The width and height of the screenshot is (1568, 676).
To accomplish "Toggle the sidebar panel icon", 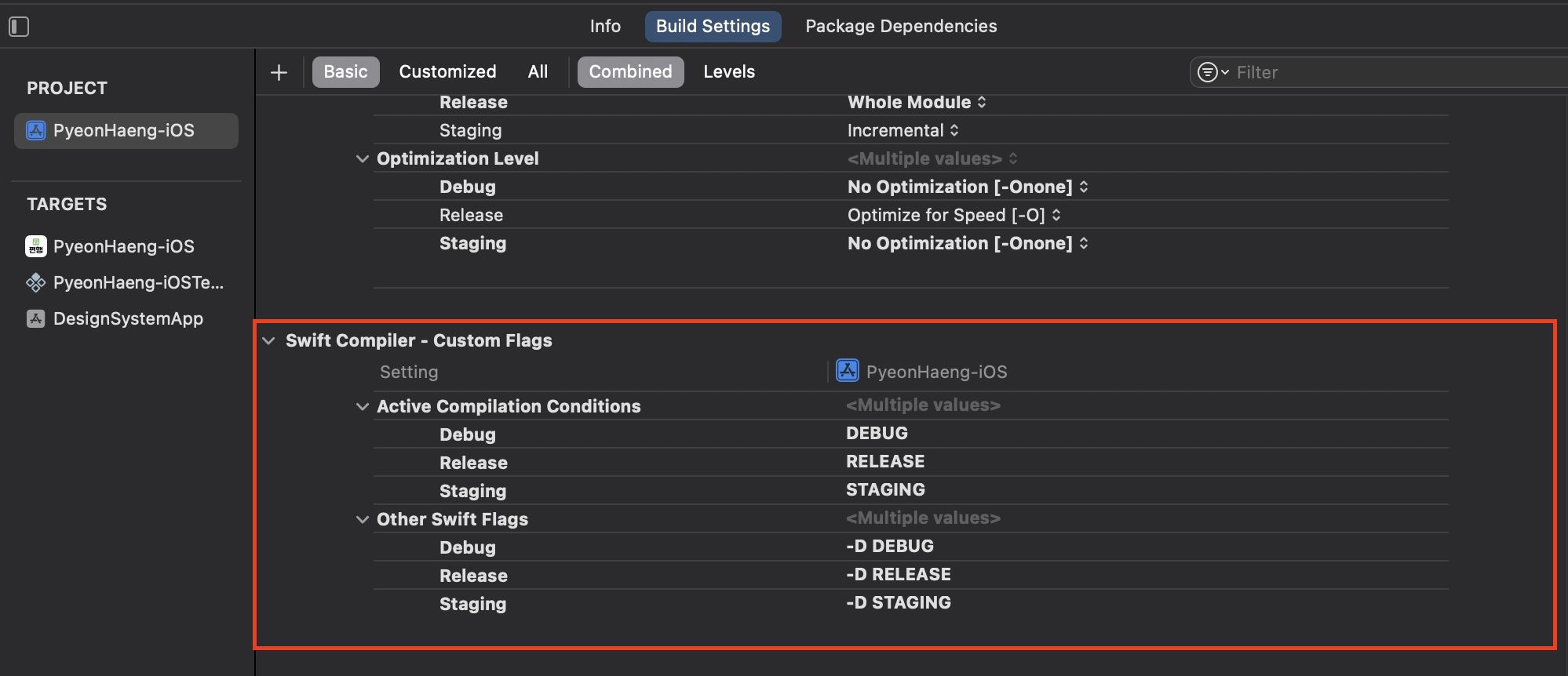I will pyautogui.click(x=19, y=27).
